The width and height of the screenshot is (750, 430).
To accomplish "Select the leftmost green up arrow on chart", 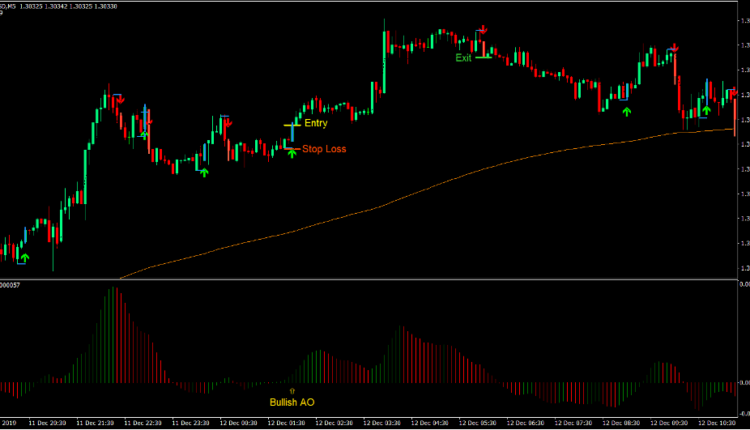I will (x=25, y=259).
